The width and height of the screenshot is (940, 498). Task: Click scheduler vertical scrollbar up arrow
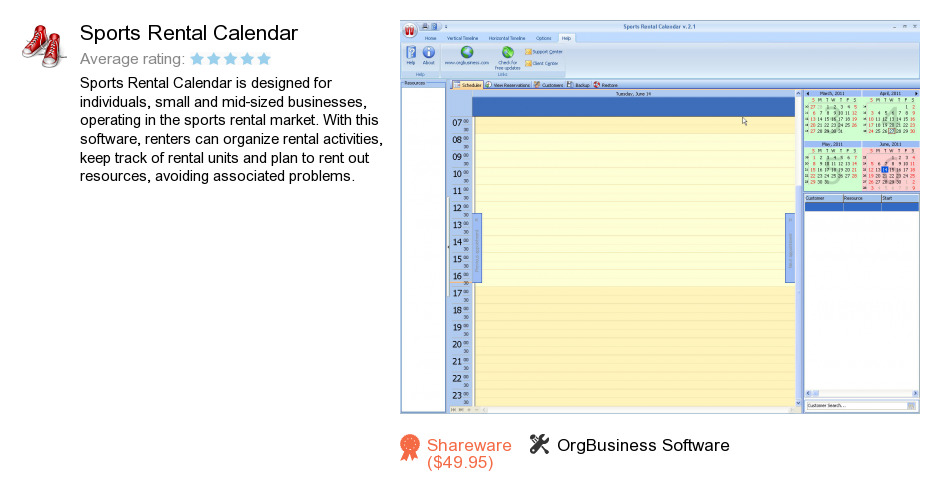798,93
